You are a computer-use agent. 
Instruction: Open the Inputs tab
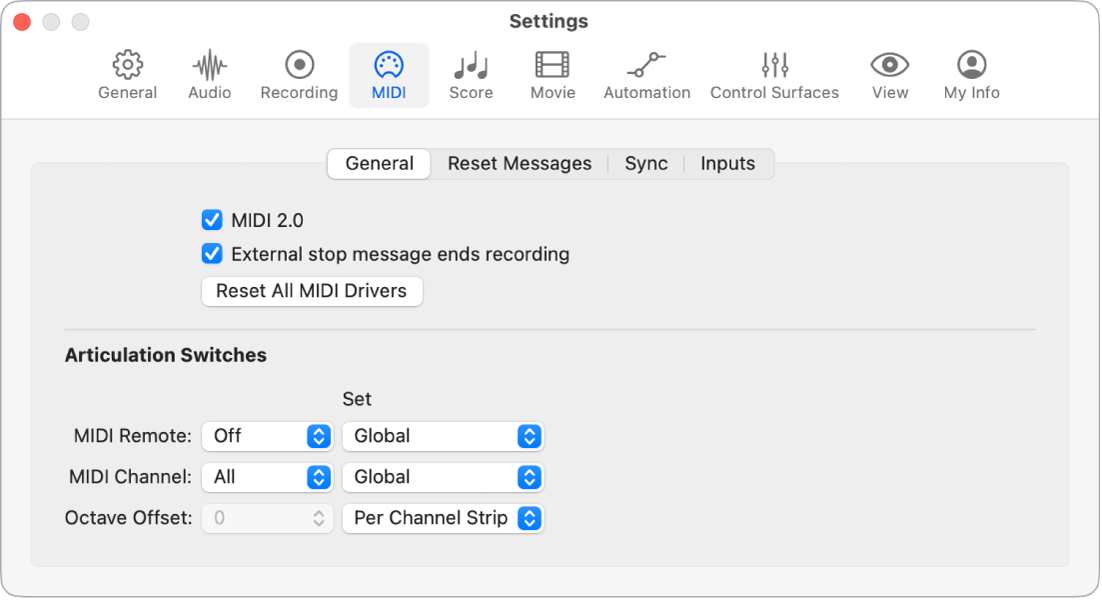(x=727, y=163)
